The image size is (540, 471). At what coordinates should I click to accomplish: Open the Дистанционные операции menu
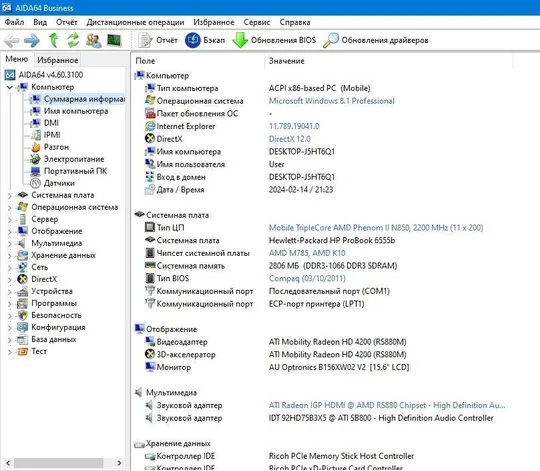[x=135, y=22]
